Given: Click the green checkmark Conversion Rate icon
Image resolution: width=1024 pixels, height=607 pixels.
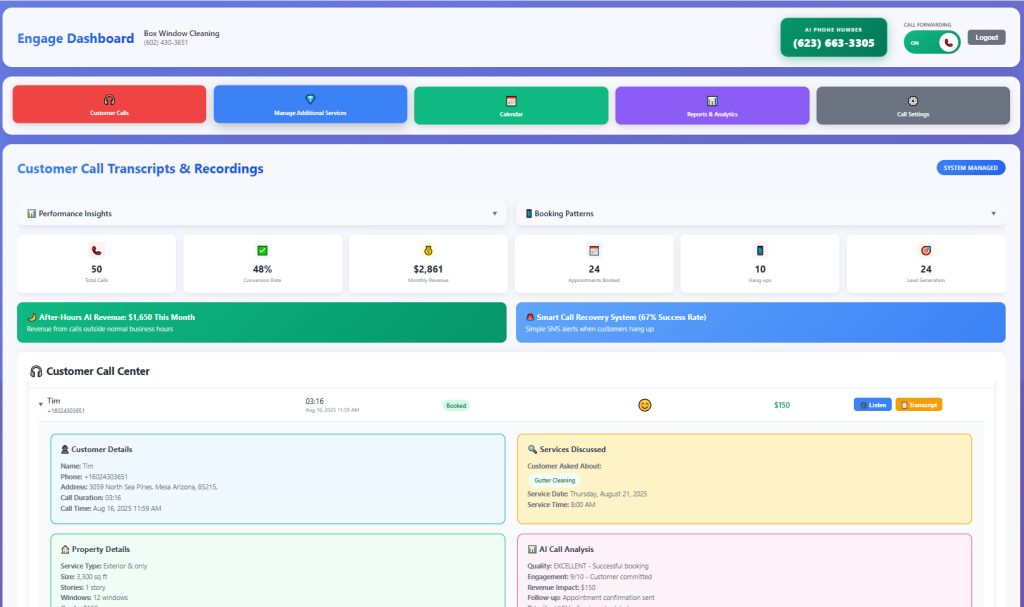Looking at the screenshot, I should [262, 251].
